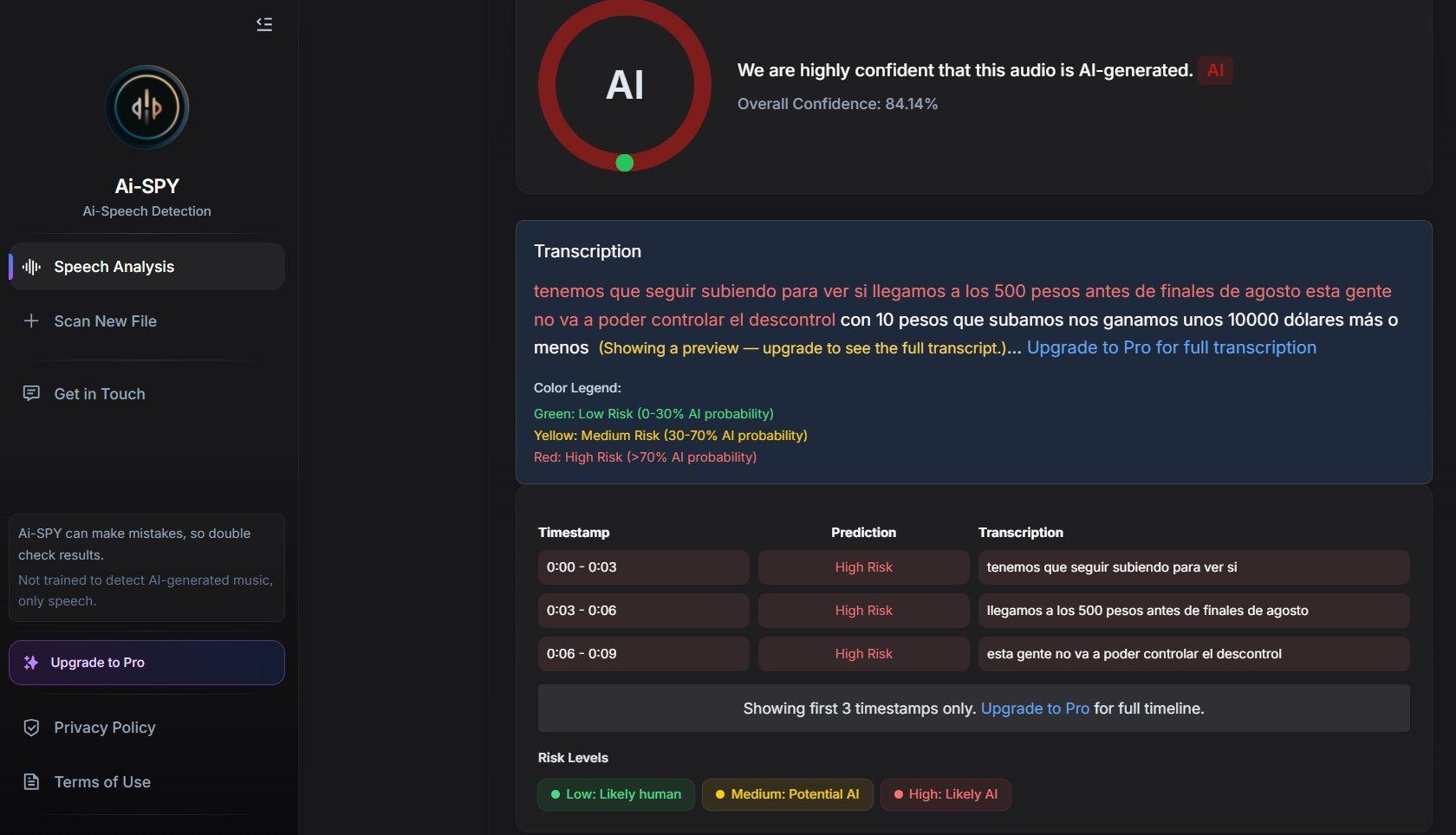1456x835 pixels.
Task: Click the Overall Confidence: 84.14% text
Action: click(837, 104)
